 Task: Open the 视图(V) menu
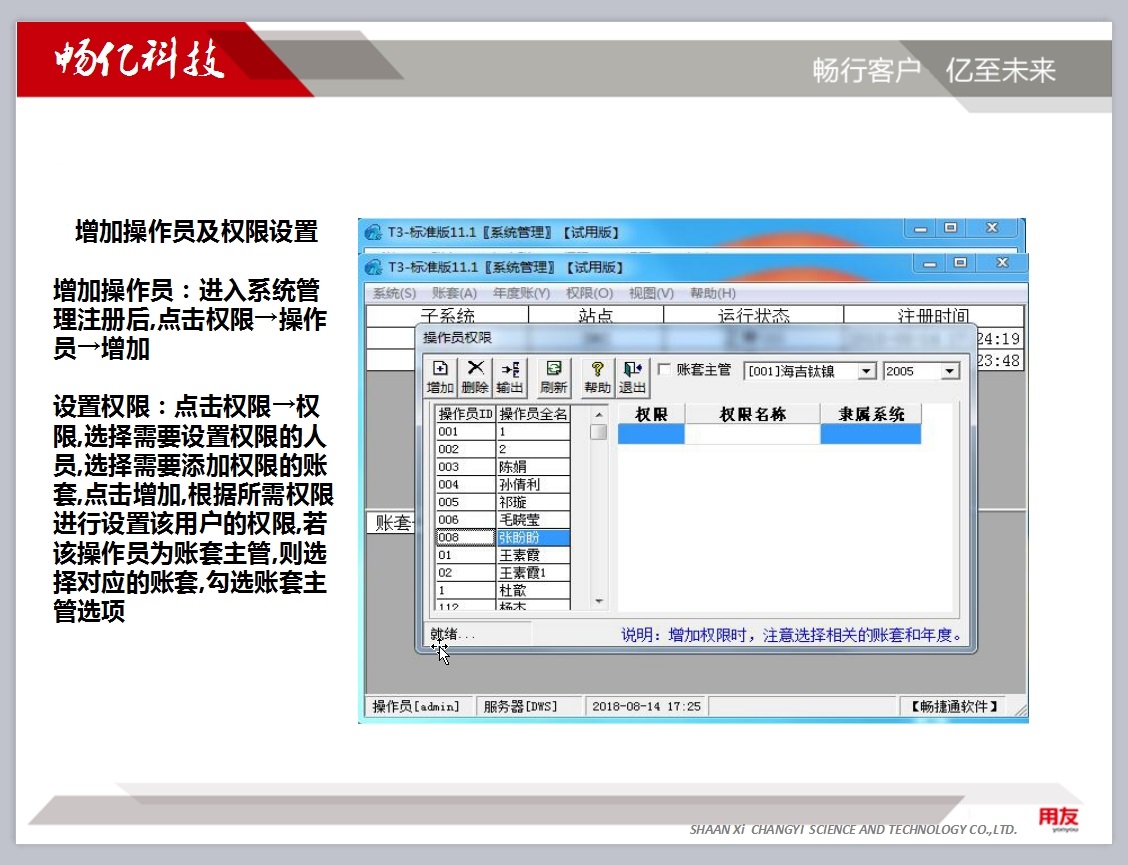click(x=651, y=293)
